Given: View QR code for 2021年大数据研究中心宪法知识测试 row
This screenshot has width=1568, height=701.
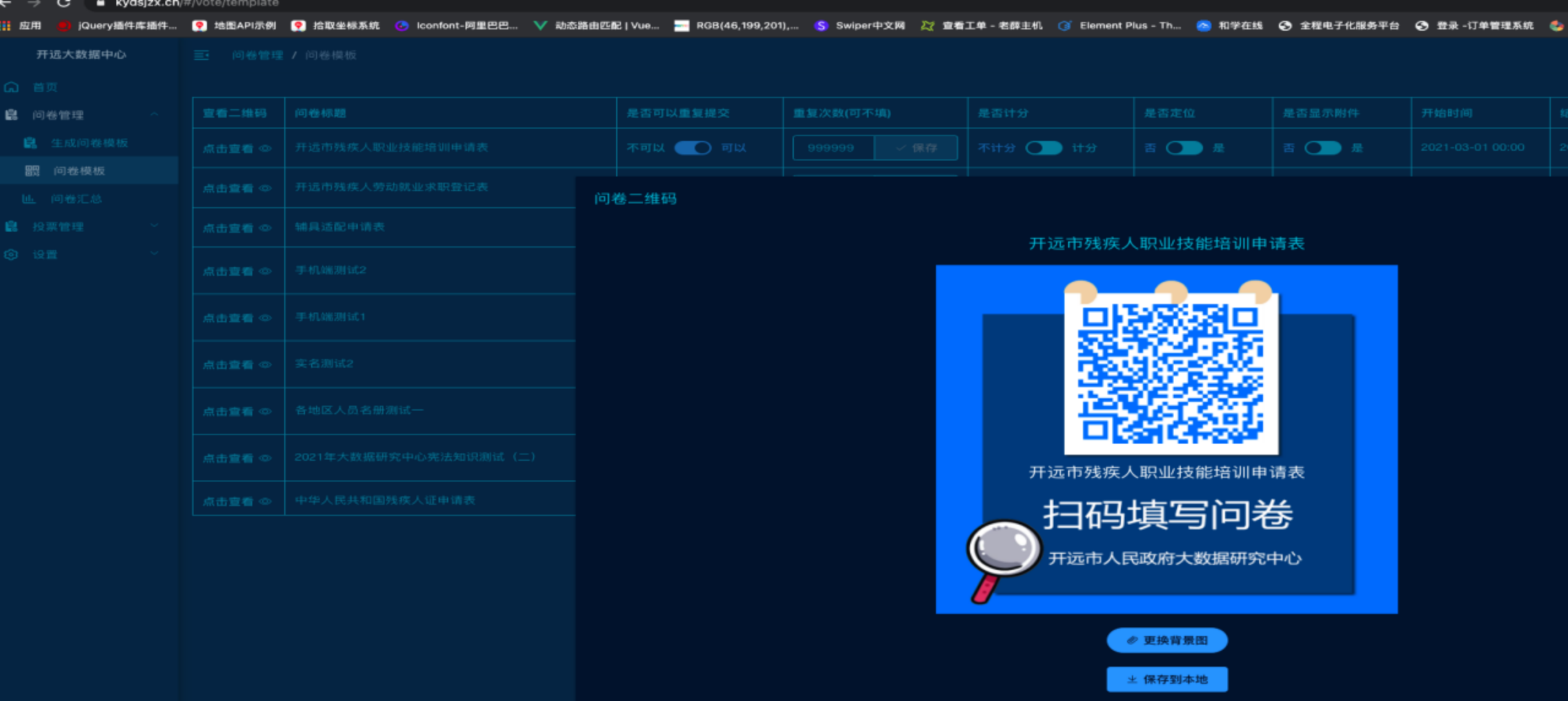Looking at the screenshot, I should (x=237, y=458).
